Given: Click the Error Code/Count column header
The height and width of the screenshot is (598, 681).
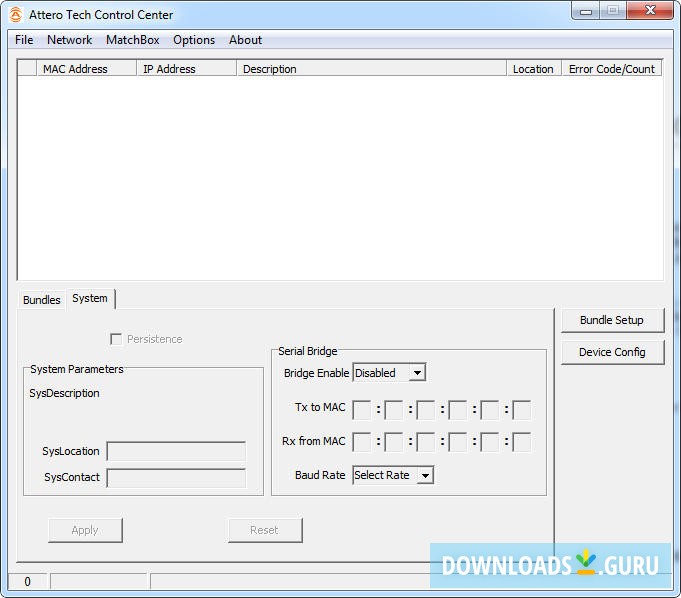Looking at the screenshot, I should (612, 69).
